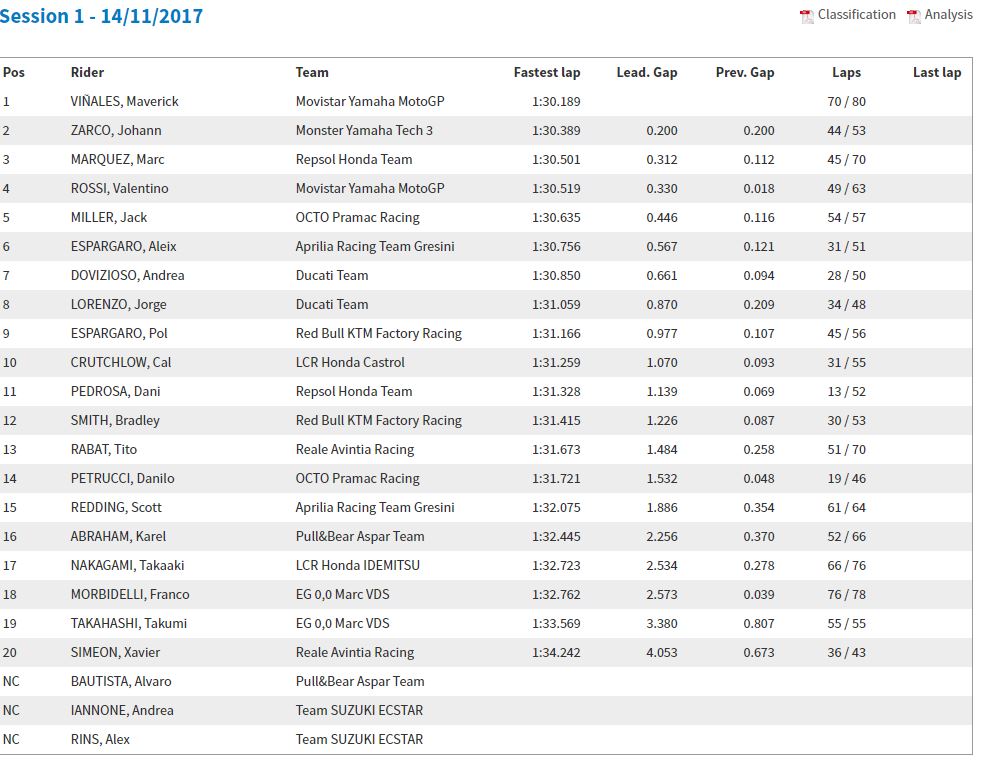Select rider SIMEON, Xavier
Viewport: 981px width, 769px height.
tap(115, 653)
